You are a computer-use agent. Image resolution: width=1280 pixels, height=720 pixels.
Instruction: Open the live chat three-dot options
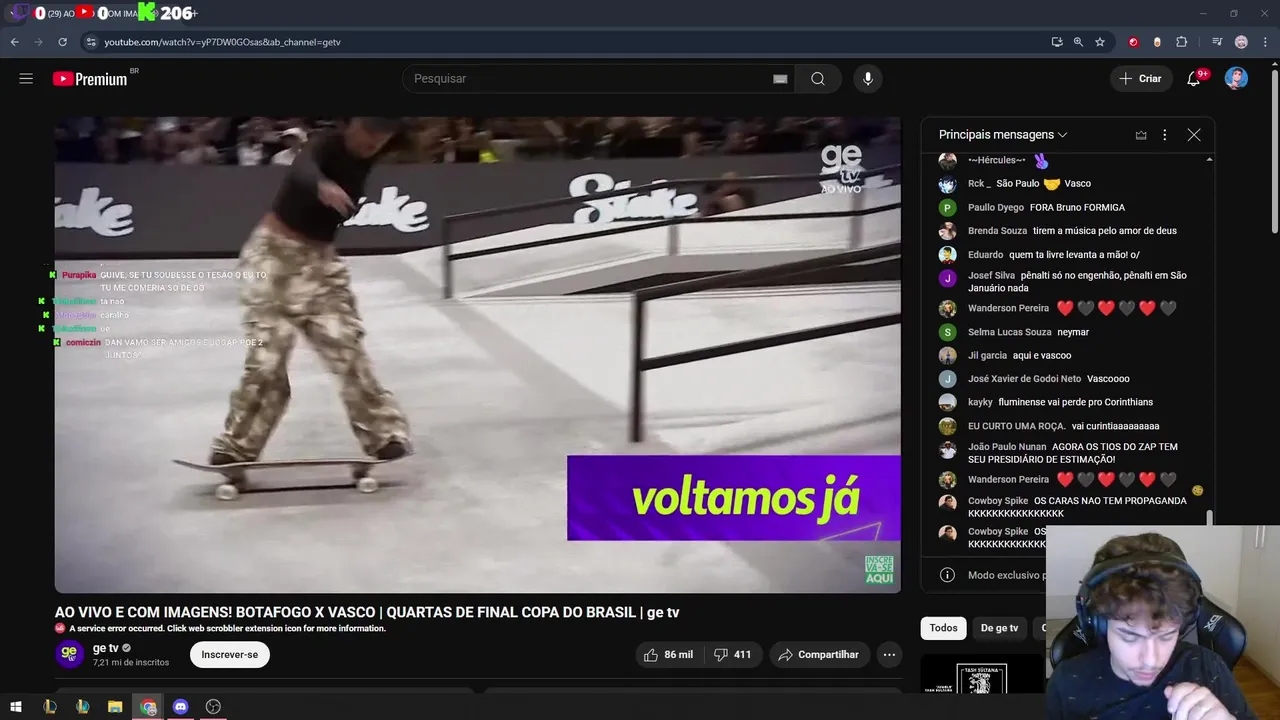[x=1164, y=135]
